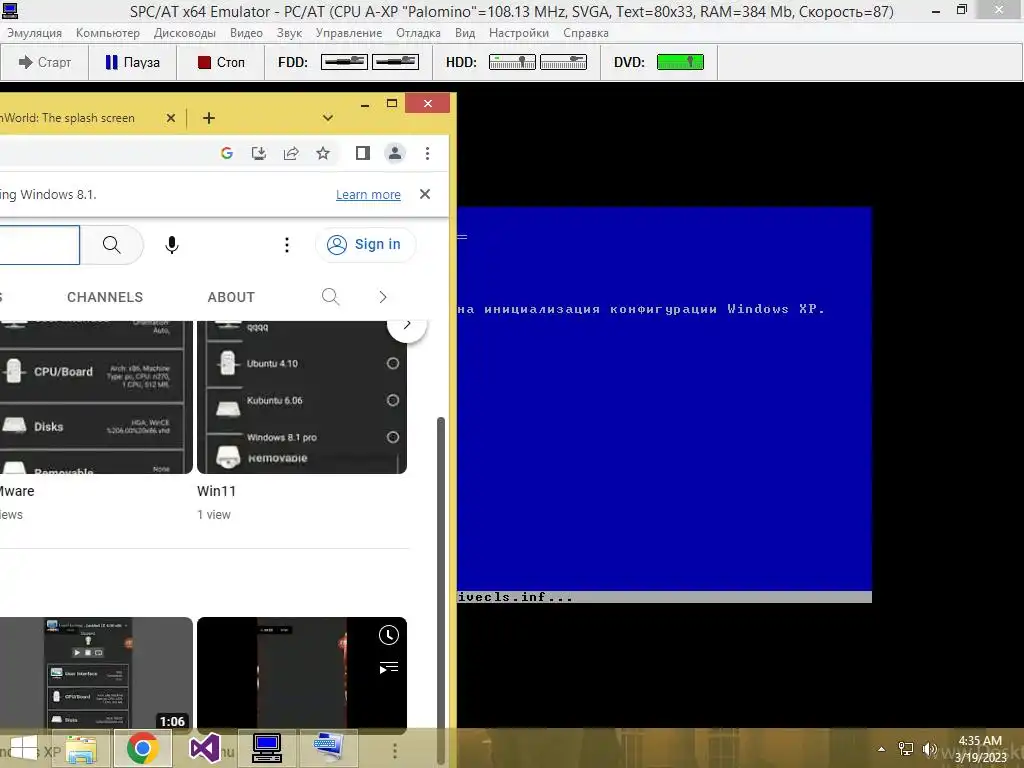This screenshot has width=1024, height=768.
Task: Open File Explorer from taskbar
Action: click(x=81, y=748)
